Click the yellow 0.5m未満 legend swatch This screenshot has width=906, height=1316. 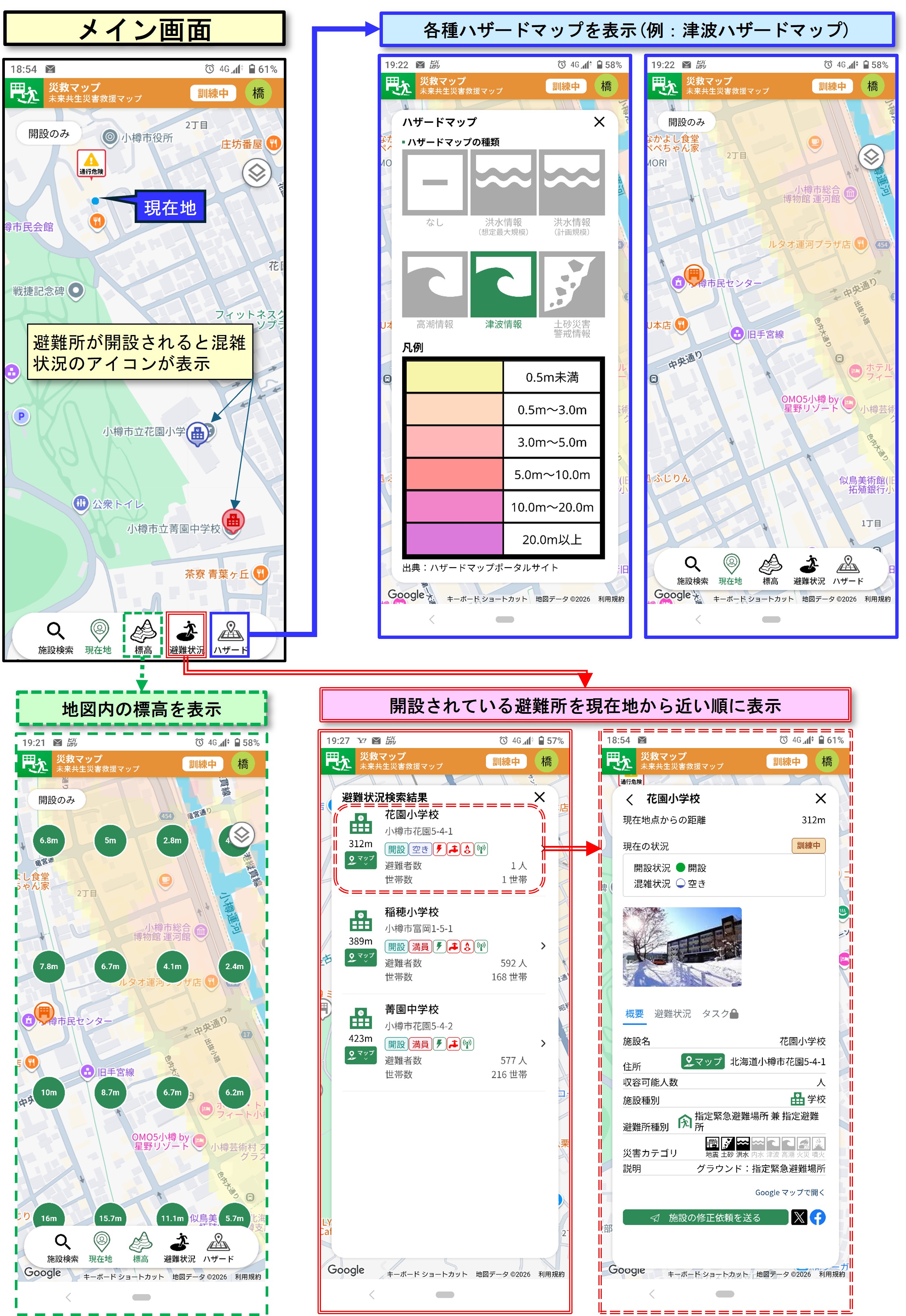(454, 377)
